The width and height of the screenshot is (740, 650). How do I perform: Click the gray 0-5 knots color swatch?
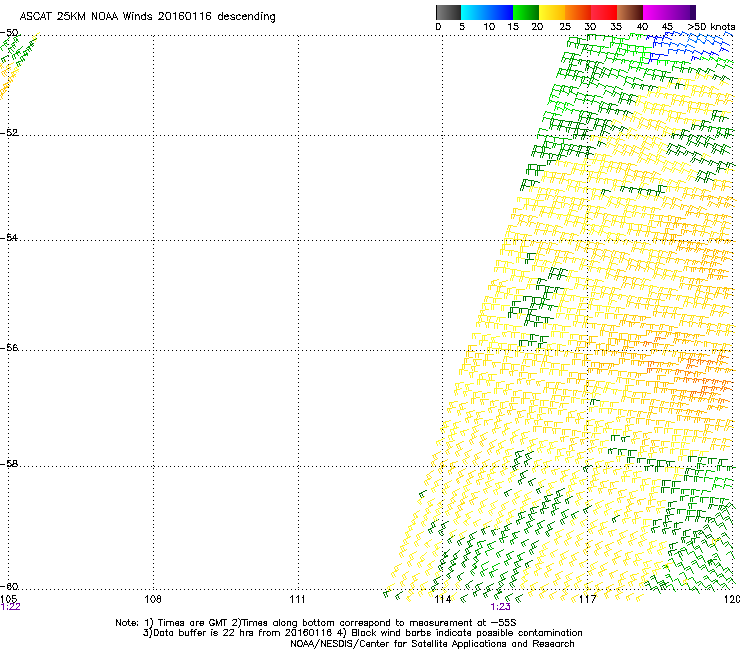(x=448, y=12)
